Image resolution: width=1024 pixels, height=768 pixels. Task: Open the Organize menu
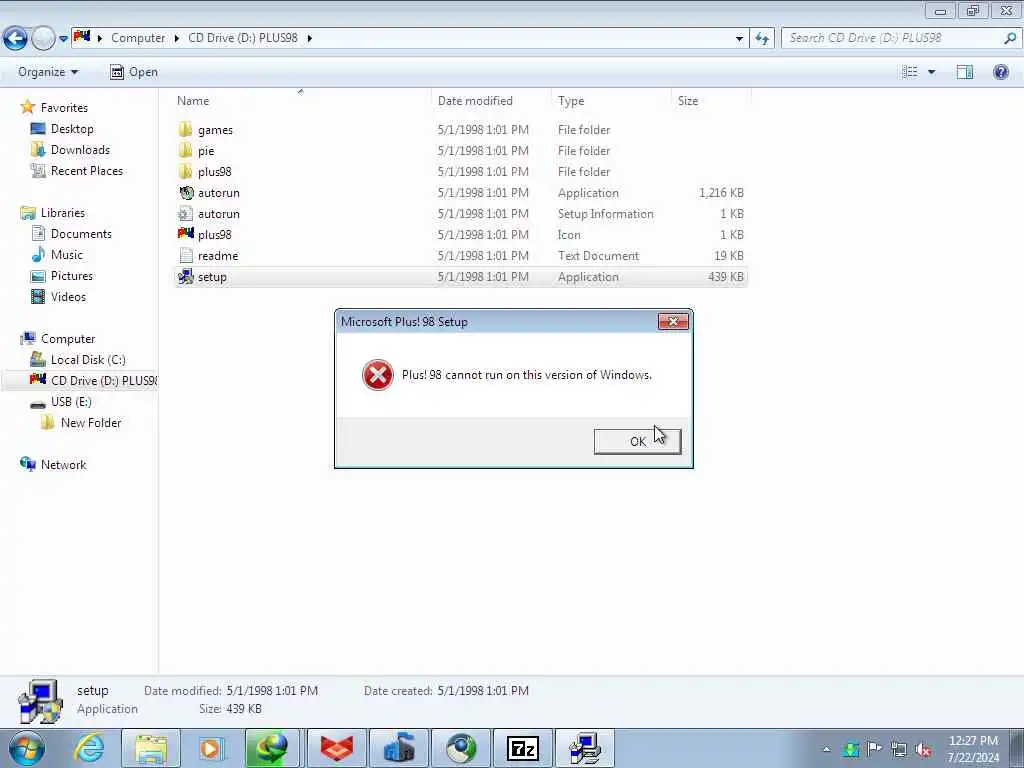48,72
